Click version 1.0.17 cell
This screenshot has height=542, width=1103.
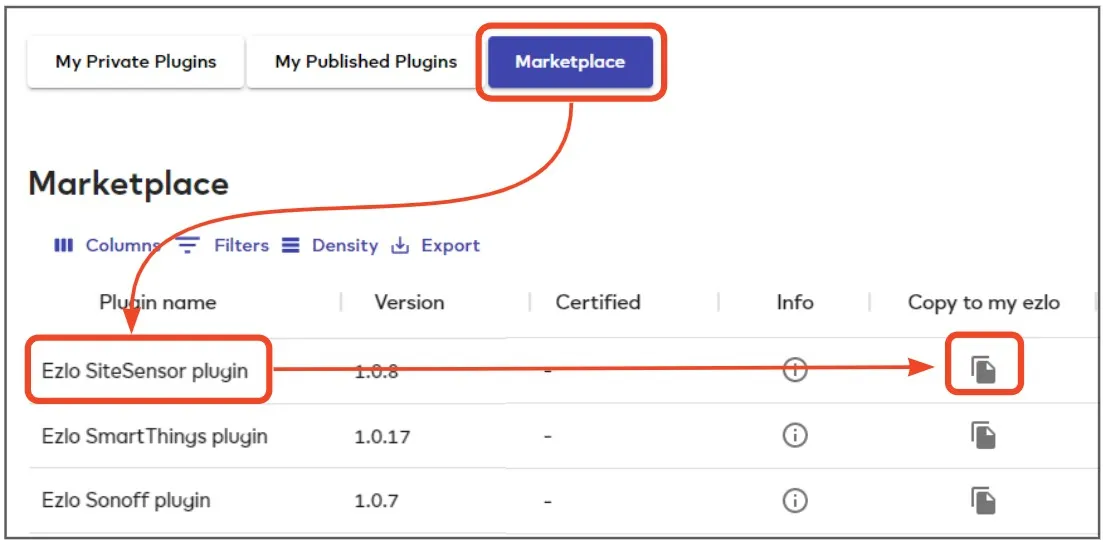pos(383,437)
